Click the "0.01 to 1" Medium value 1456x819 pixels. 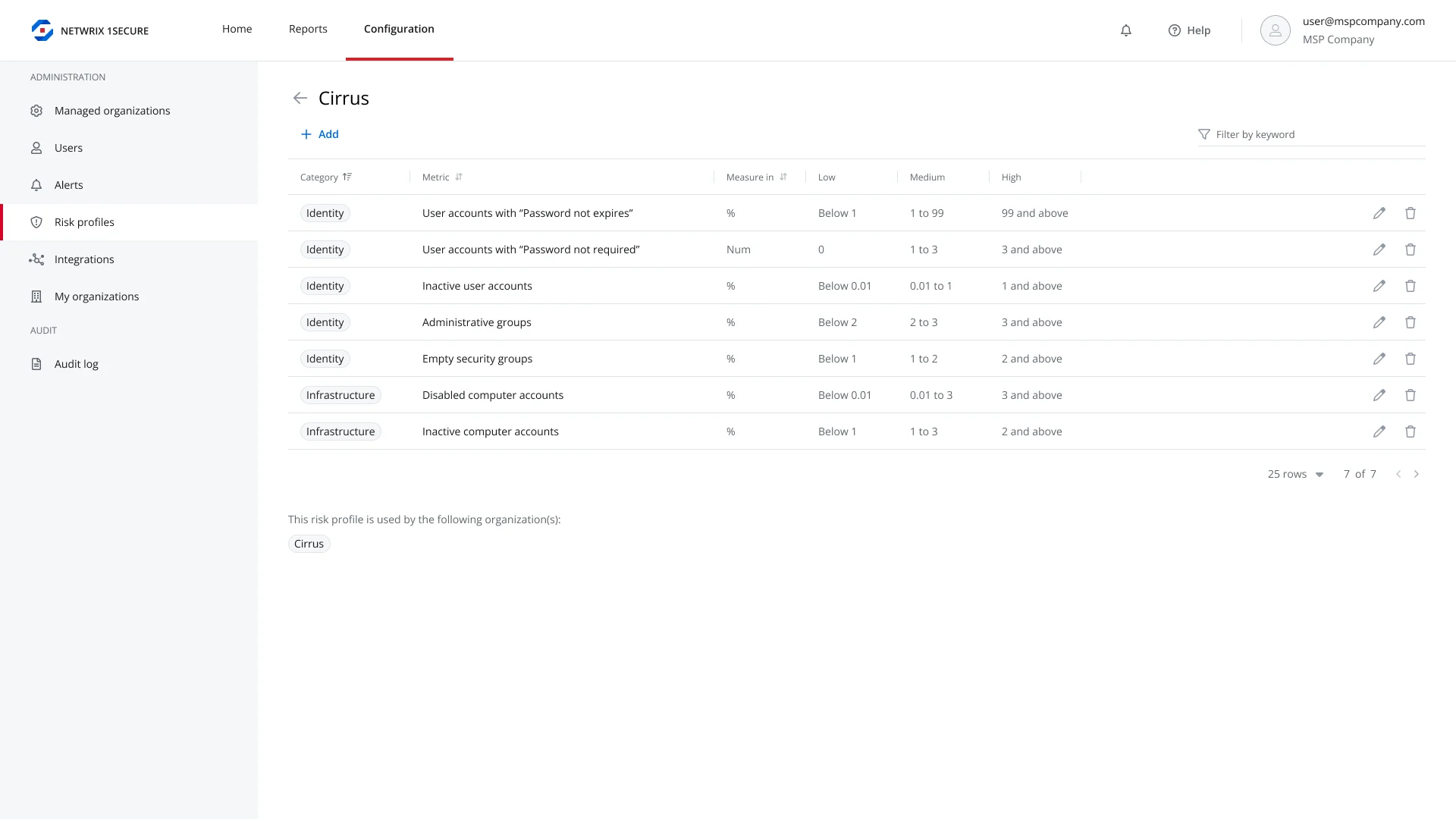(x=931, y=286)
